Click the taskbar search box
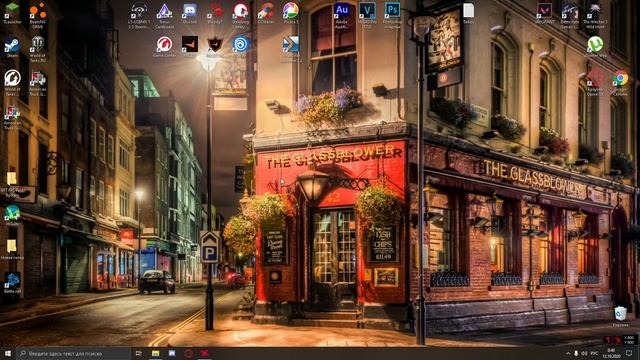The height and width of the screenshot is (360, 640). [73, 353]
